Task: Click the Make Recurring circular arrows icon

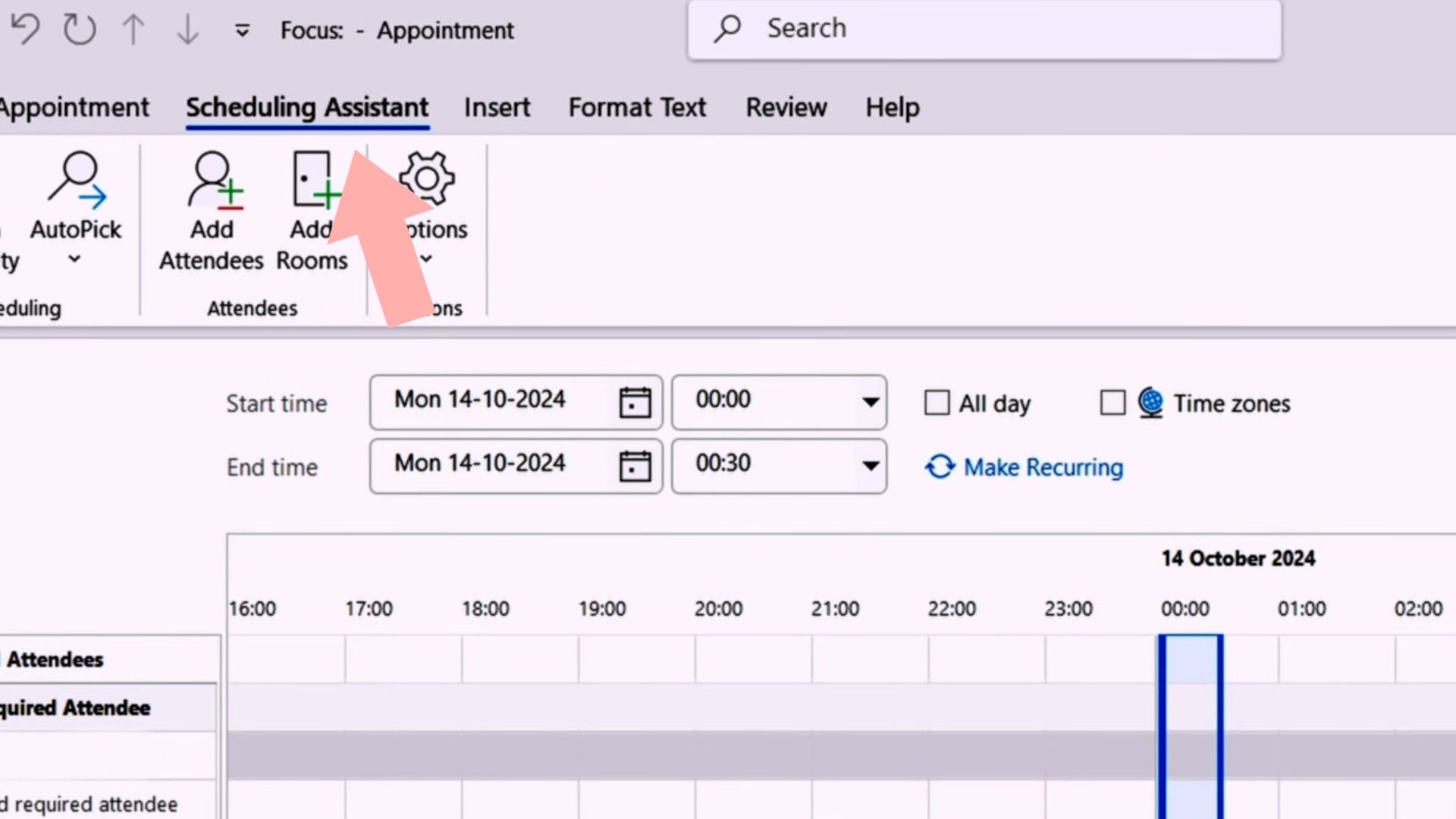Action: point(940,466)
